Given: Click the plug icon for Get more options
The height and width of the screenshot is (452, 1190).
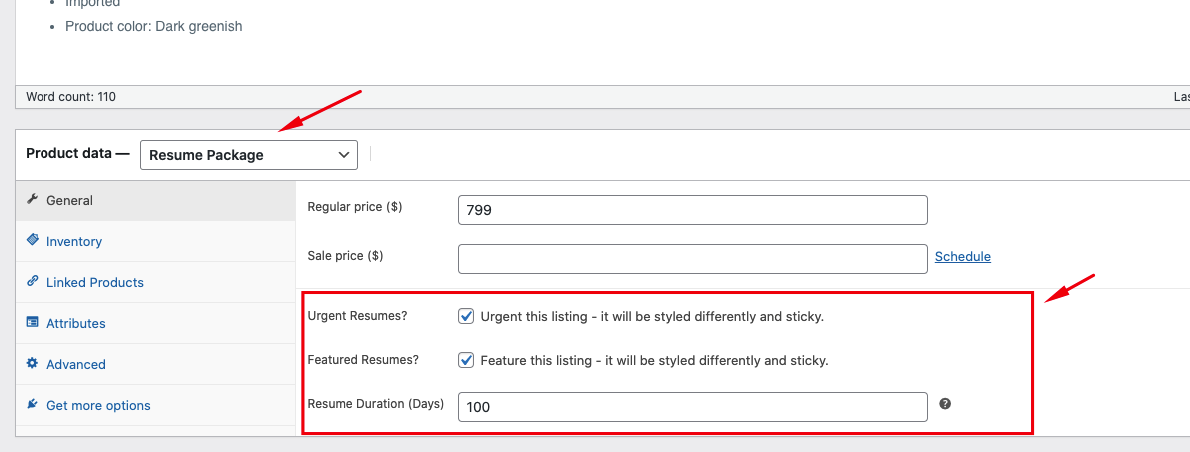Looking at the screenshot, I should point(32,405).
